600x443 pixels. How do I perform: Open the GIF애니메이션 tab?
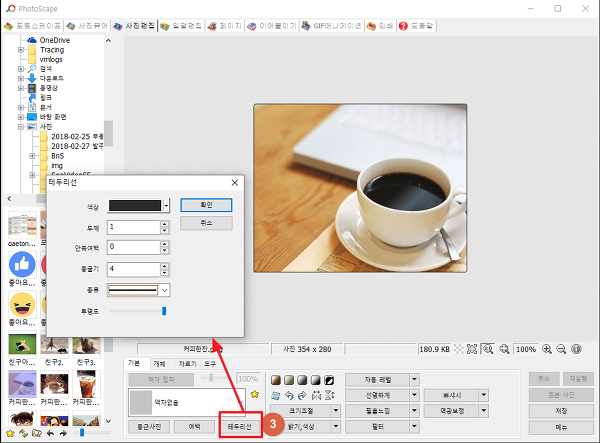click(x=331, y=26)
